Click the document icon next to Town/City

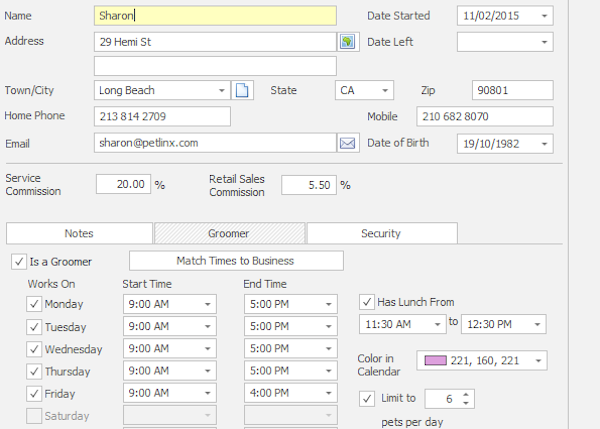242,91
